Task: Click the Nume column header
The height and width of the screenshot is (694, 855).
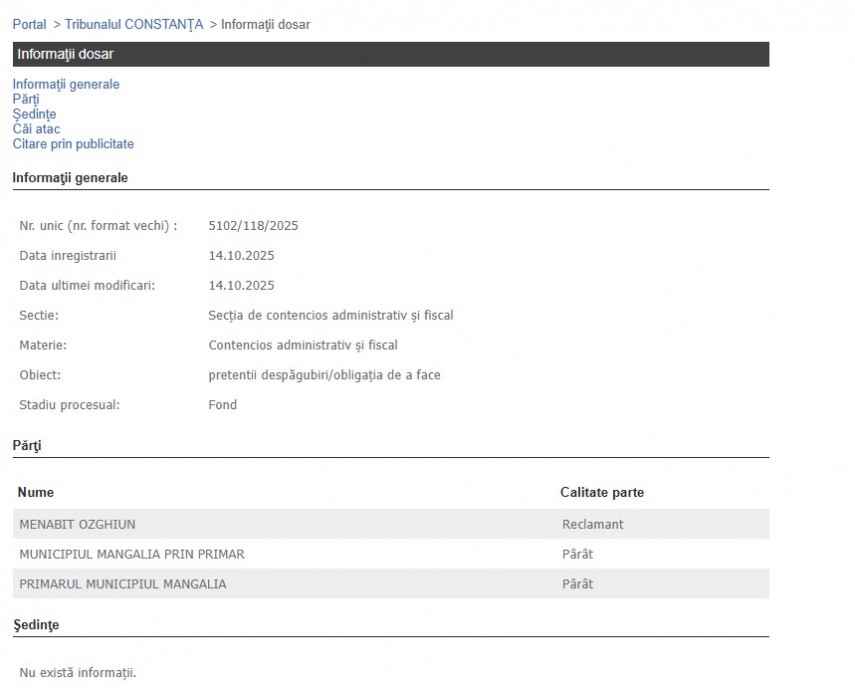Action: tap(37, 493)
